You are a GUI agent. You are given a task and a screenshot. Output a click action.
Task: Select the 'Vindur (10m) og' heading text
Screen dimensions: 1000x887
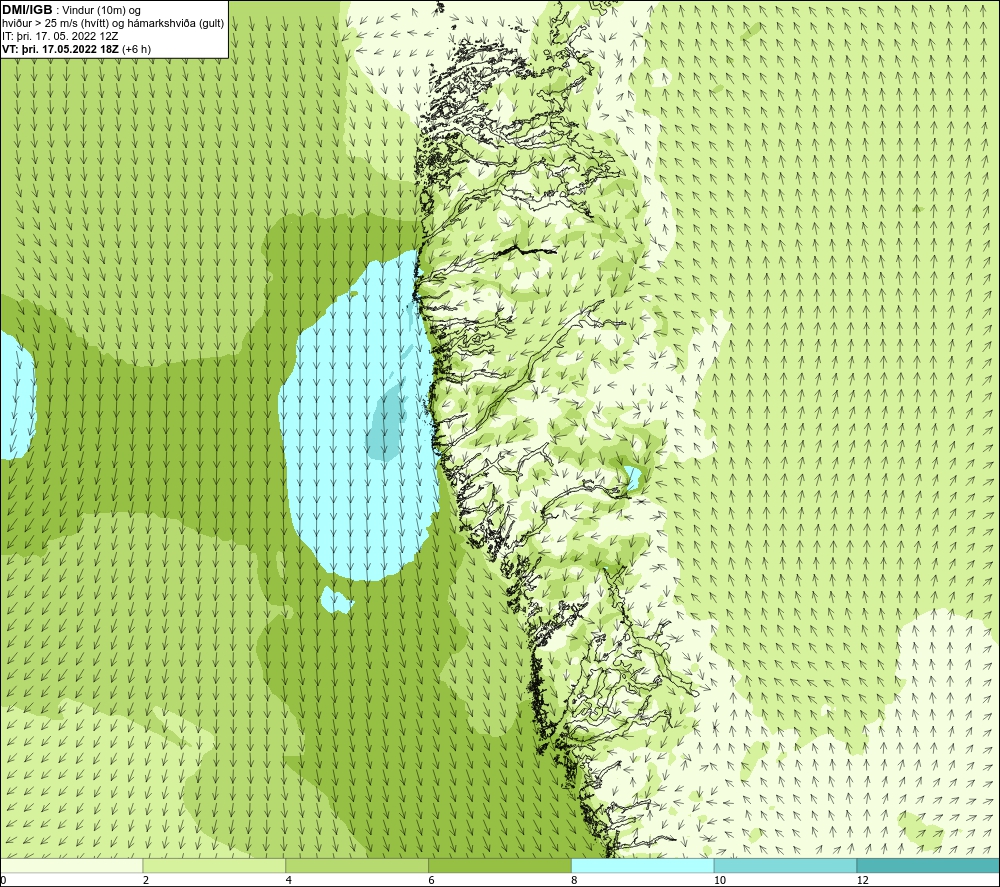[x=103, y=11]
